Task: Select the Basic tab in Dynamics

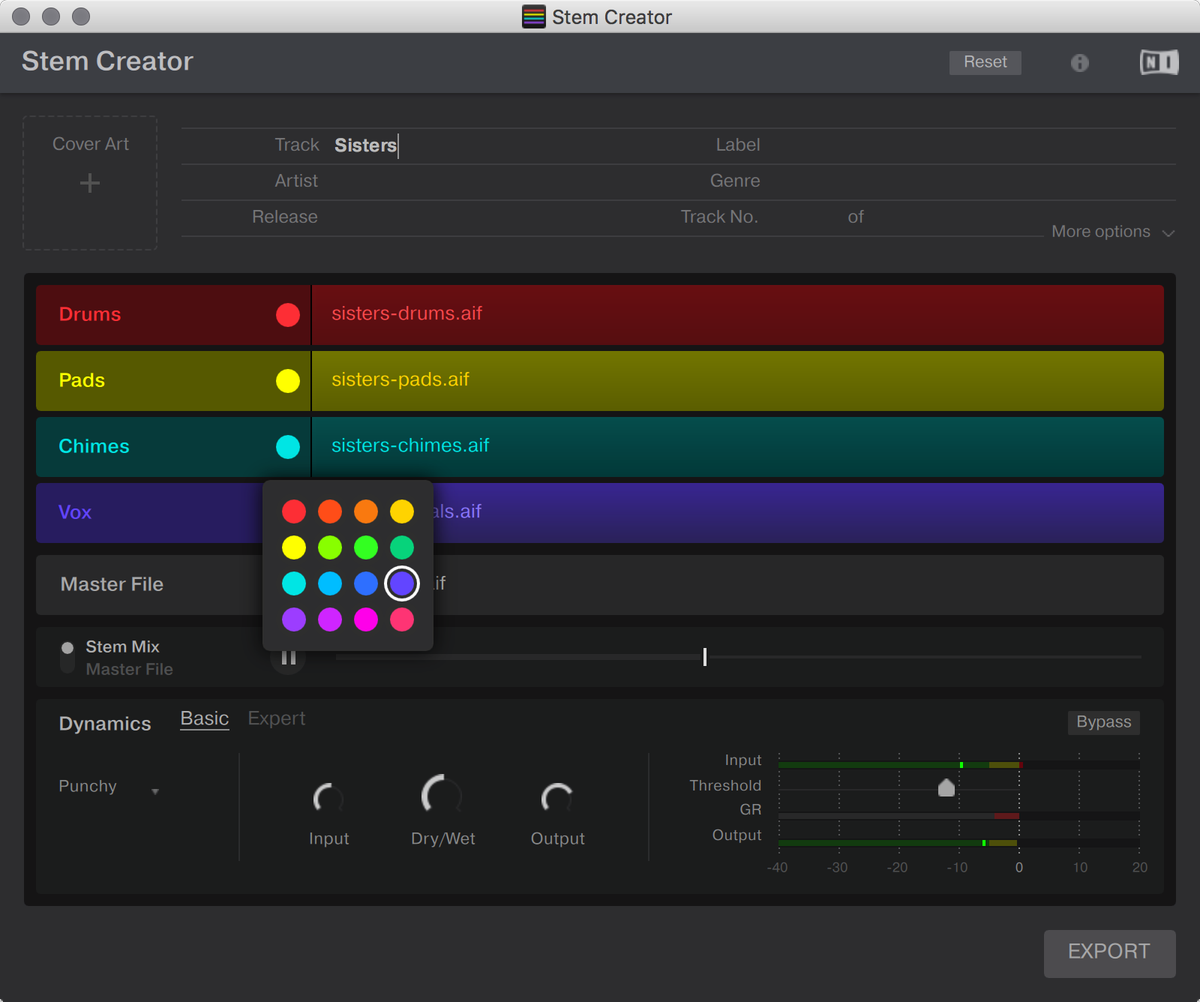Action: point(204,718)
